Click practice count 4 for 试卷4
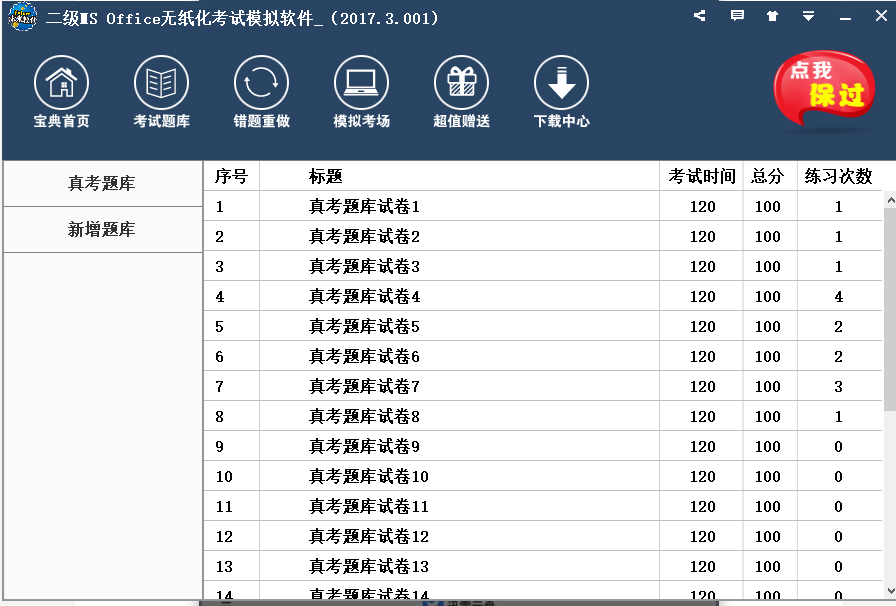This screenshot has height=606, width=896. coord(838,297)
